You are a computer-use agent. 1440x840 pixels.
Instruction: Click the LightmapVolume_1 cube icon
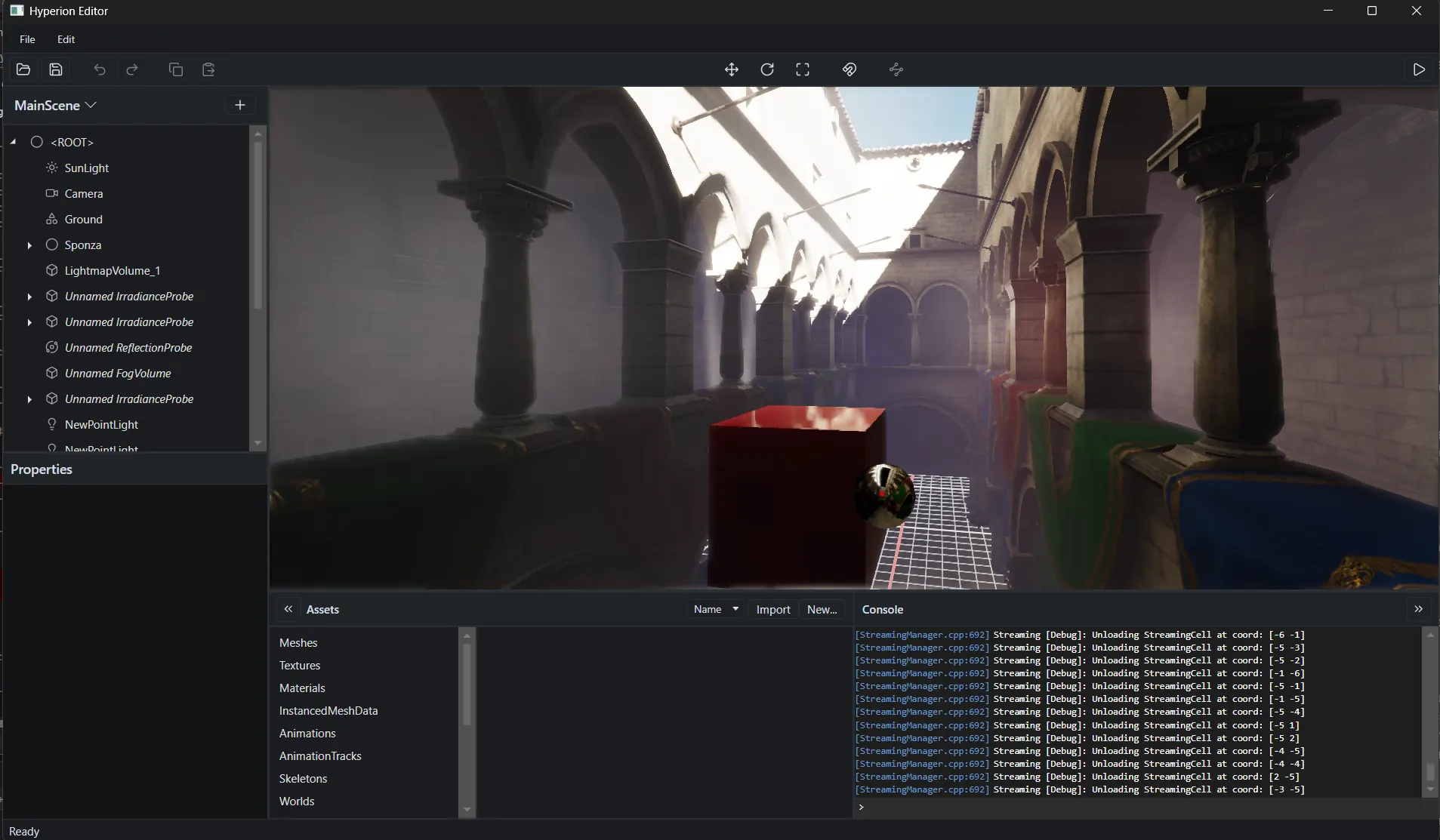click(52, 270)
